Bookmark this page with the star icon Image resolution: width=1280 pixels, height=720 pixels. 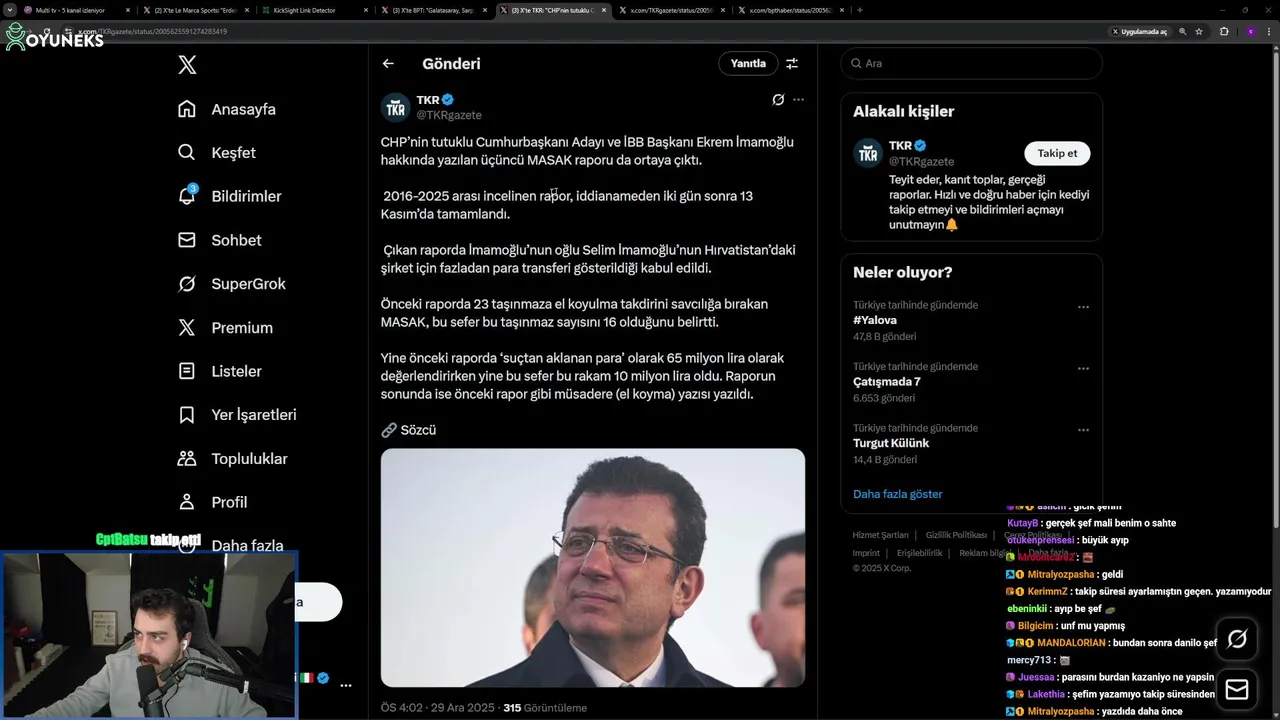(x=1199, y=31)
